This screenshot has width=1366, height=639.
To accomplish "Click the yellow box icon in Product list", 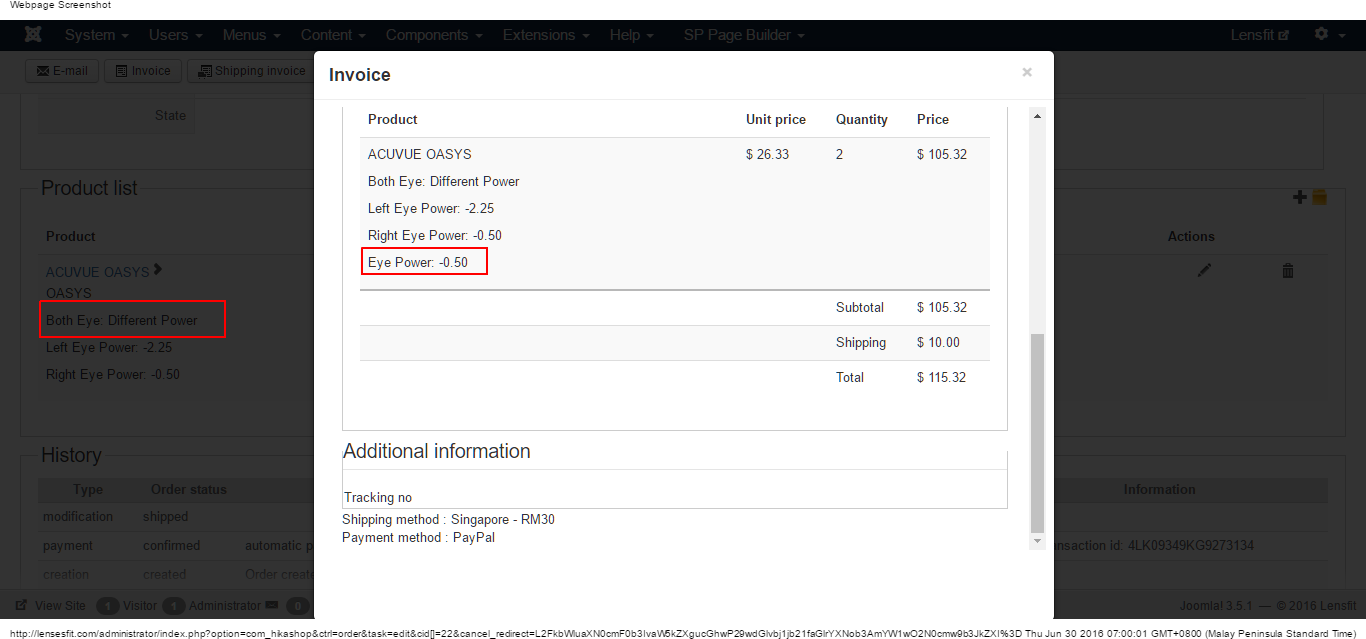I will [1319, 197].
